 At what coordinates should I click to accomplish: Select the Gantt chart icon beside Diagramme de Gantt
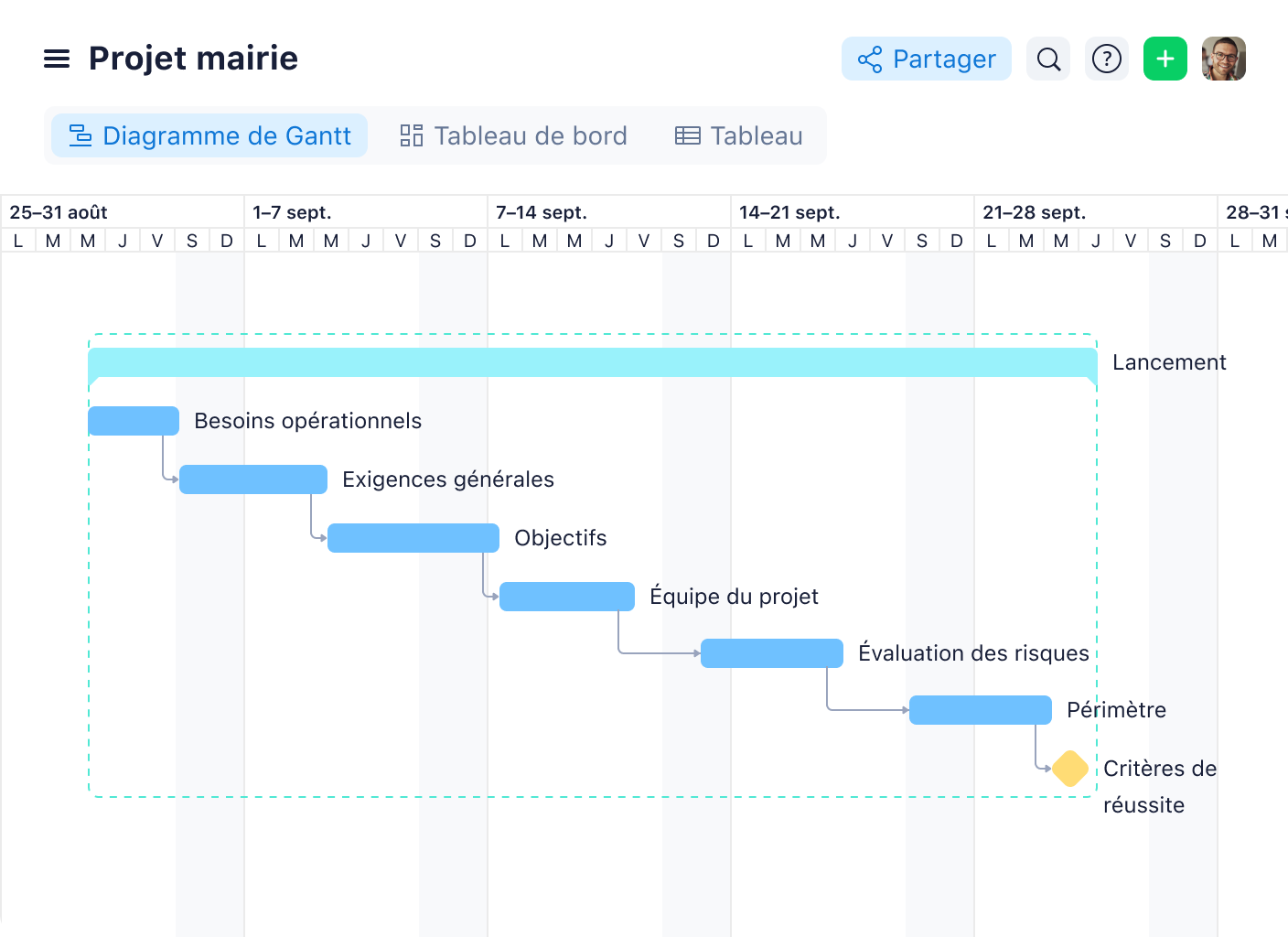pyautogui.click(x=80, y=135)
